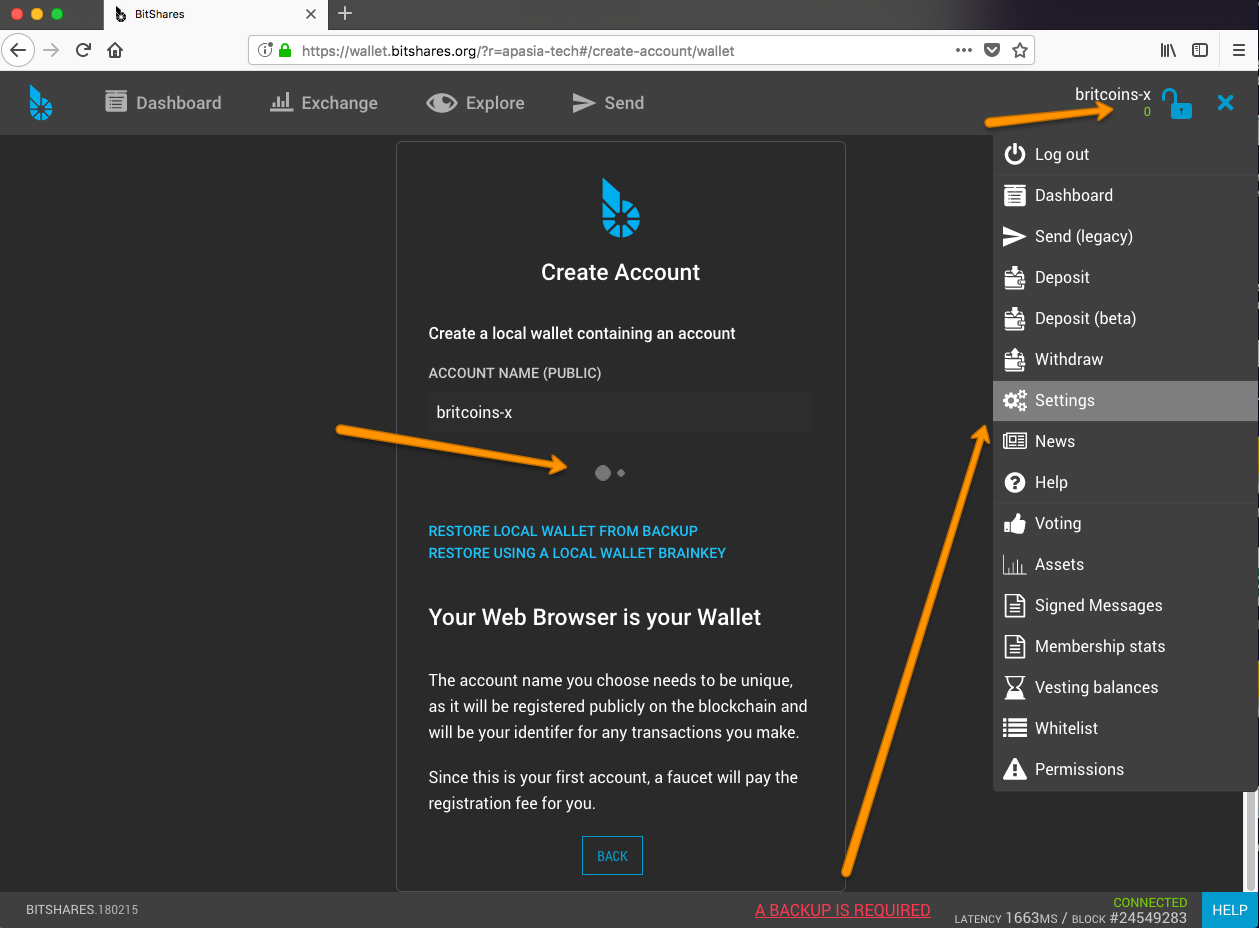The image size is (1259, 928).
Task: Click the Withdraw icon in menu
Action: tap(1015, 359)
